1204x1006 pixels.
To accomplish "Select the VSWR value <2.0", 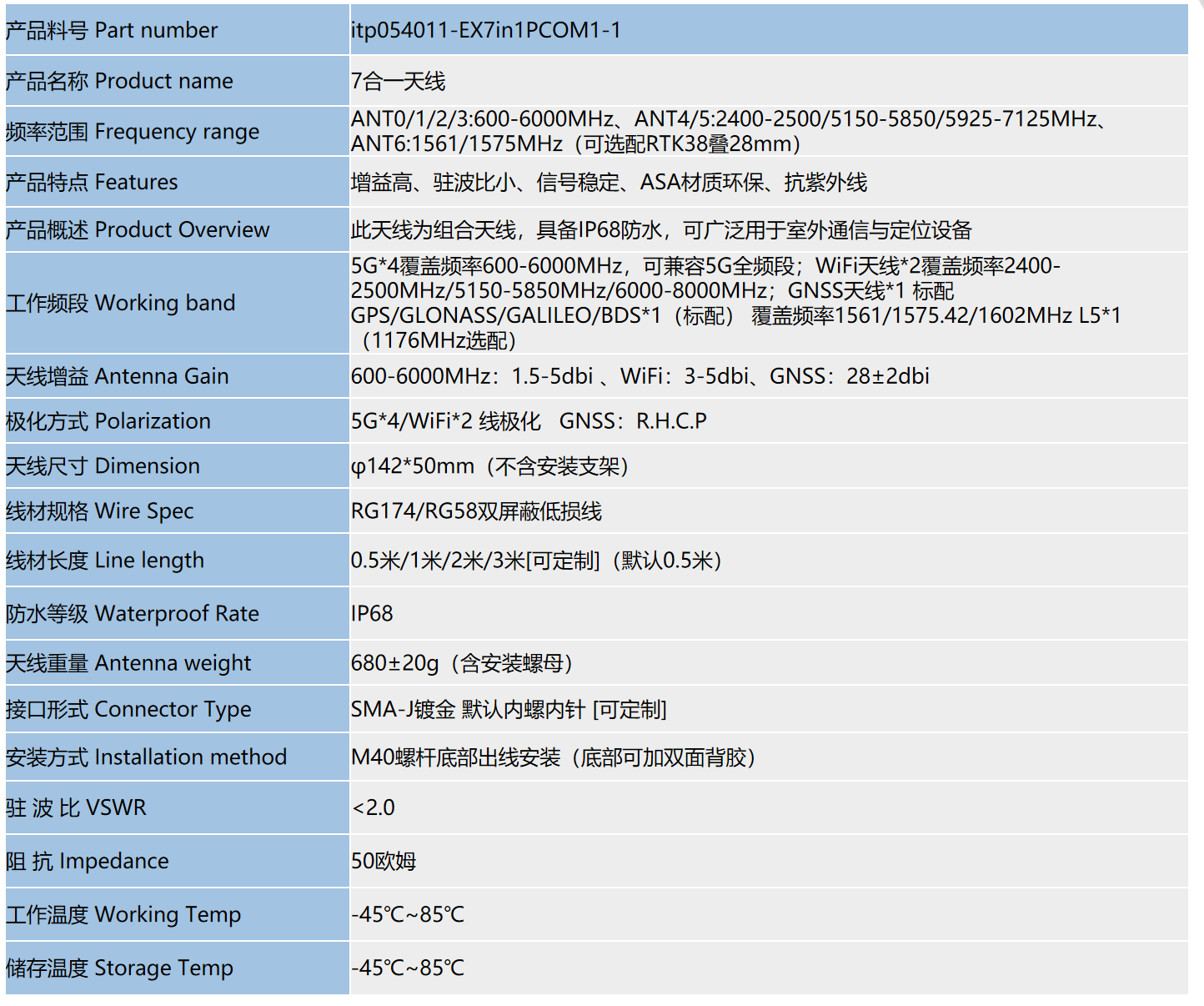I will tap(374, 807).
